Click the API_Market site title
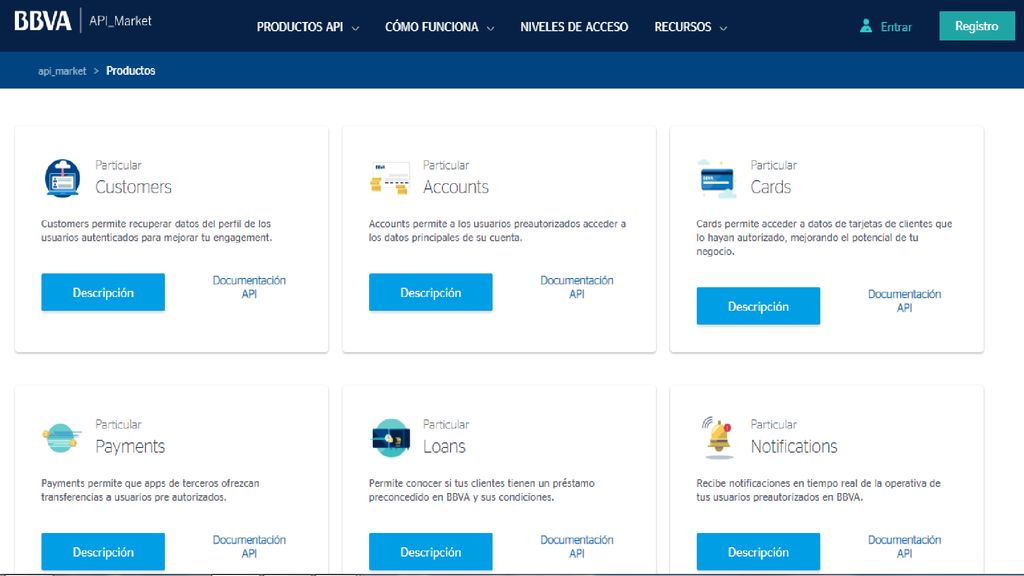Image resolution: width=1024 pixels, height=576 pixels. 120,21
